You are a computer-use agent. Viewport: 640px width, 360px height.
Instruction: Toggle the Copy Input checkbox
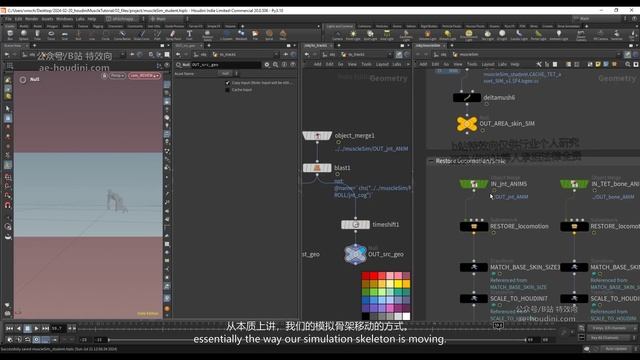click(x=227, y=83)
